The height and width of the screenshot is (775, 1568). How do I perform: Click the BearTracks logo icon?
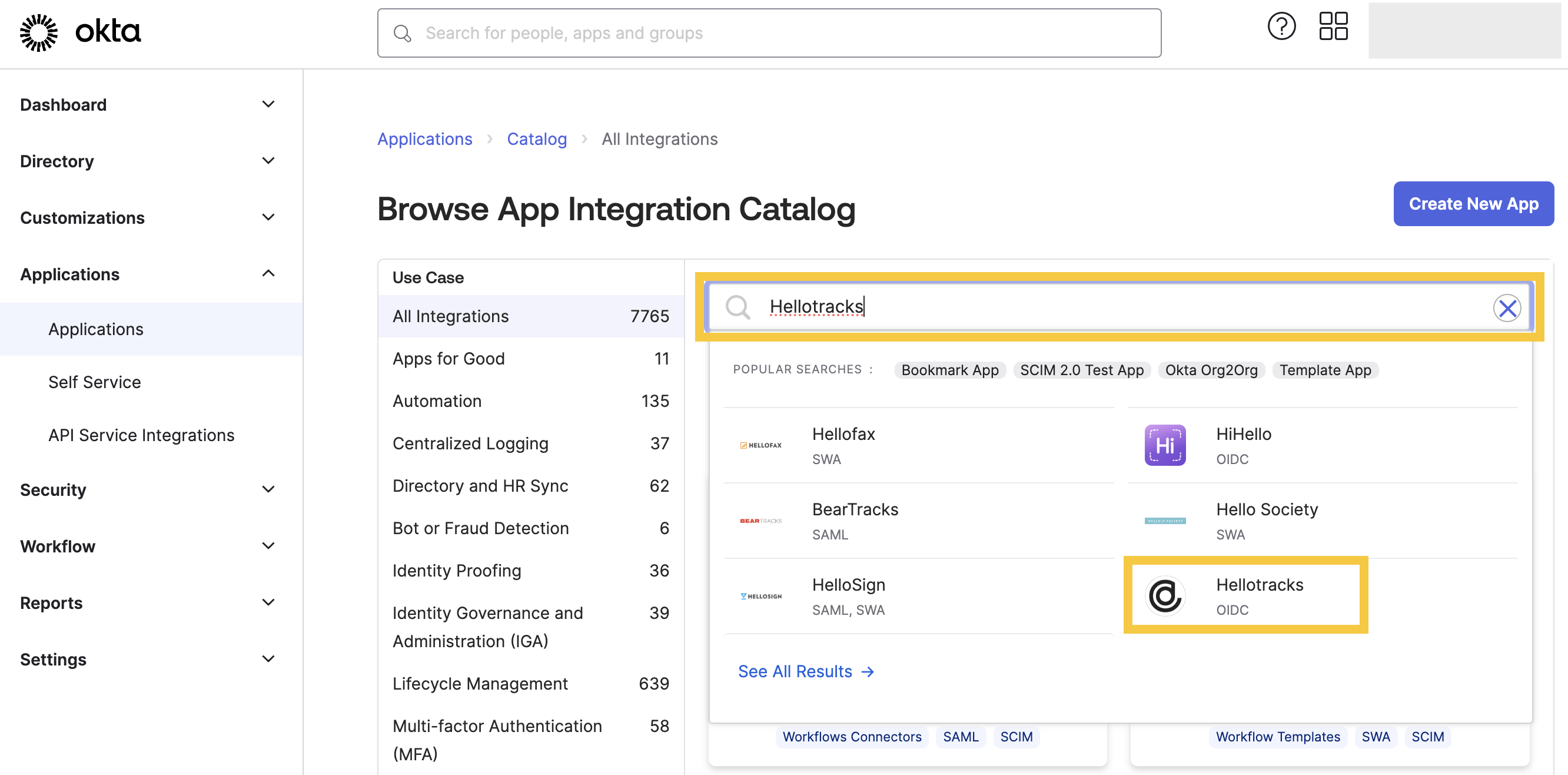pyautogui.click(x=761, y=521)
